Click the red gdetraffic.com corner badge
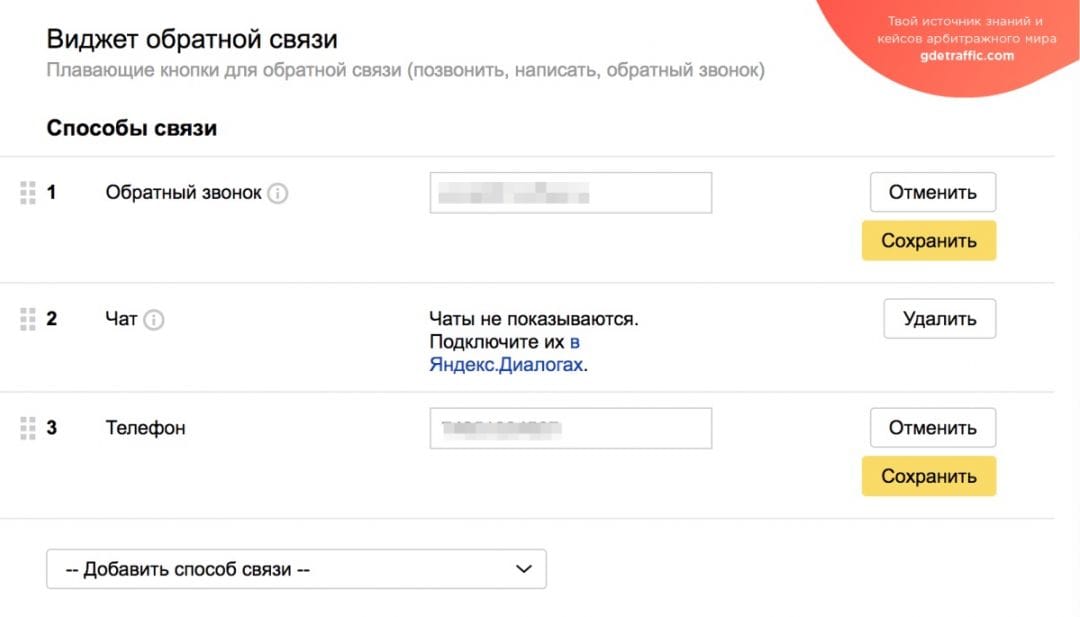This screenshot has width=1080, height=617. pyautogui.click(x=967, y=40)
